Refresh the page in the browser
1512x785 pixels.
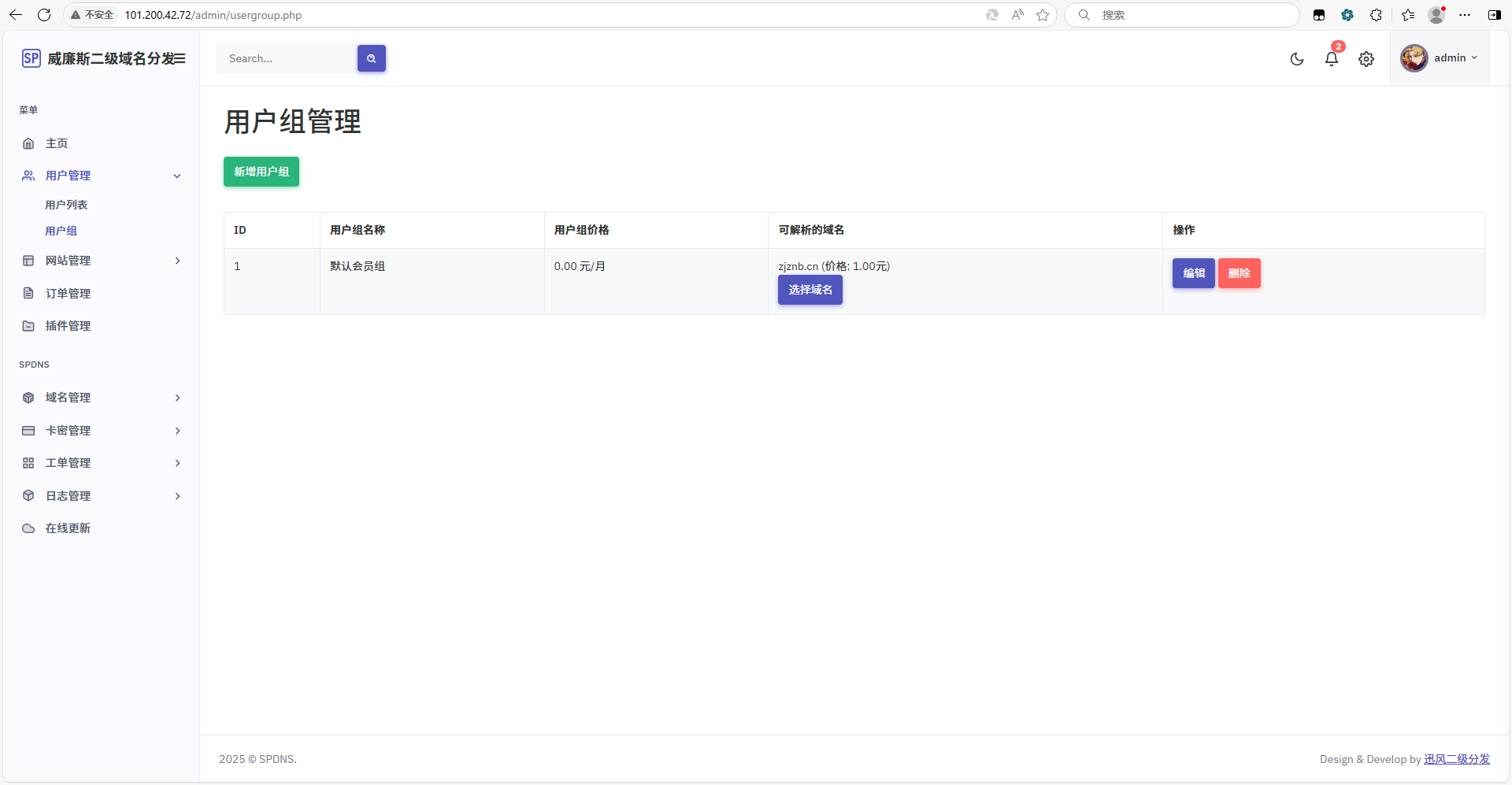coord(44,15)
